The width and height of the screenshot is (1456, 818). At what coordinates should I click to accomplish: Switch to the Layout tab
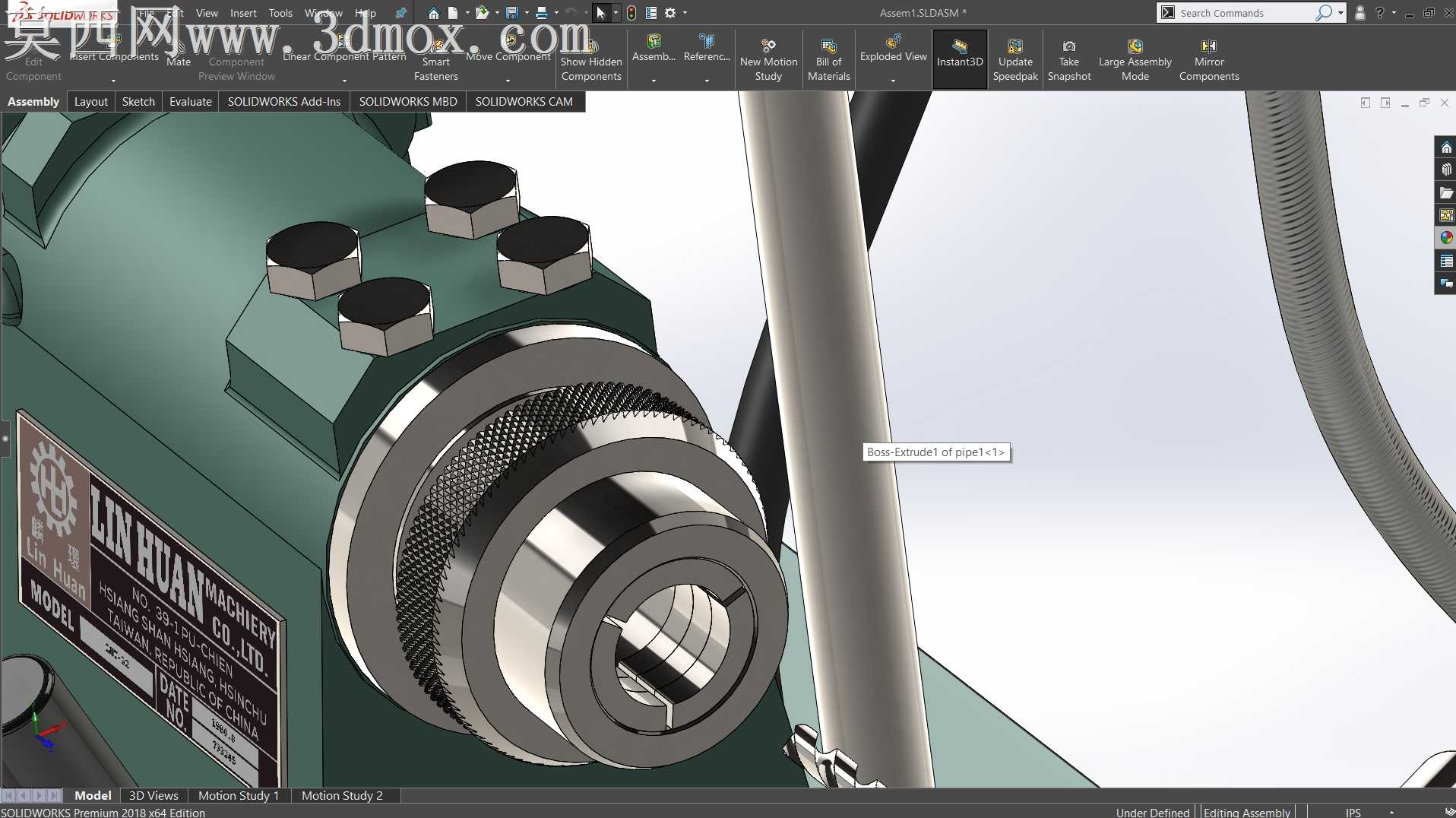(x=90, y=102)
